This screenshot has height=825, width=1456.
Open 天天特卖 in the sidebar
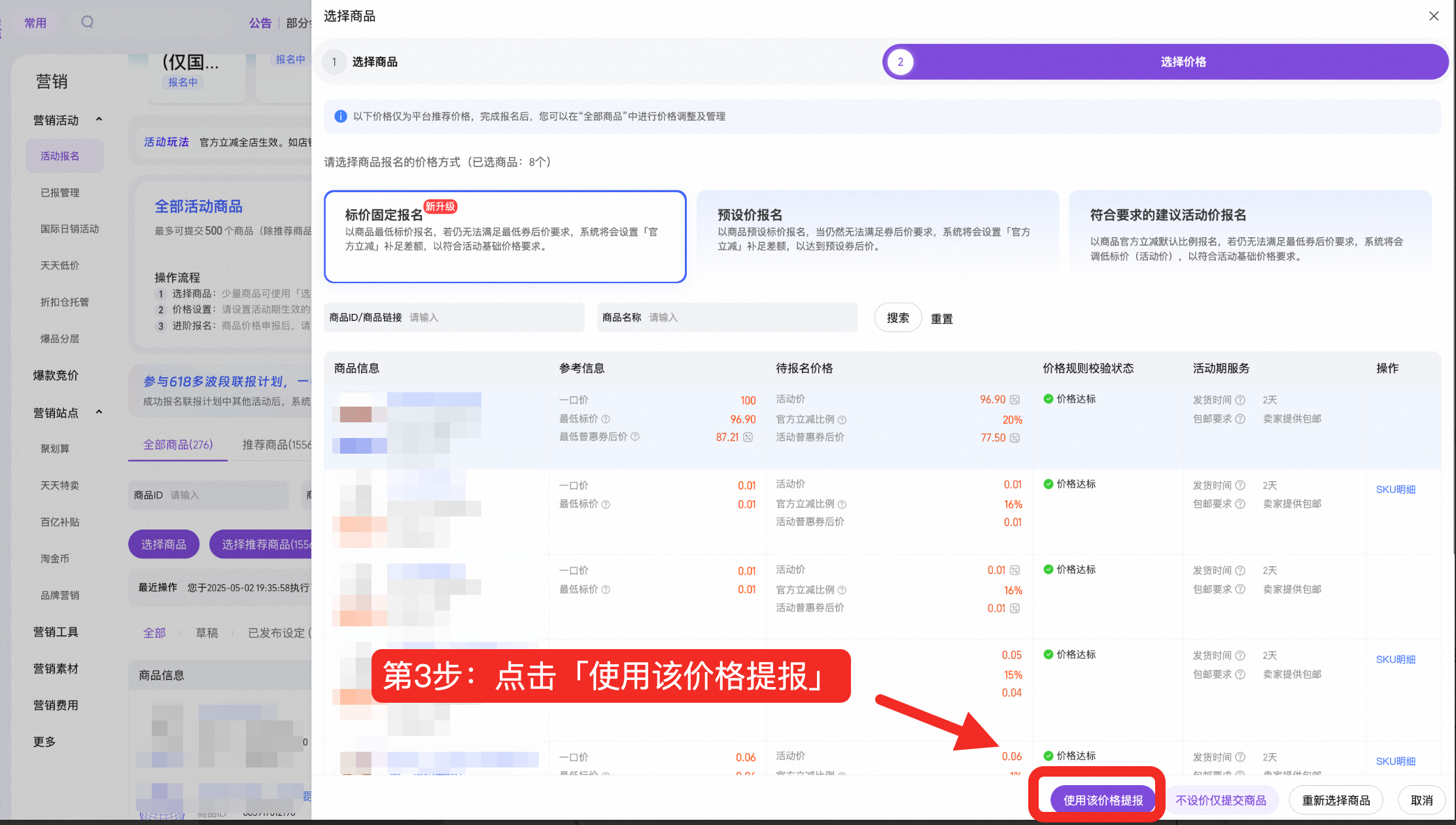(x=60, y=486)
